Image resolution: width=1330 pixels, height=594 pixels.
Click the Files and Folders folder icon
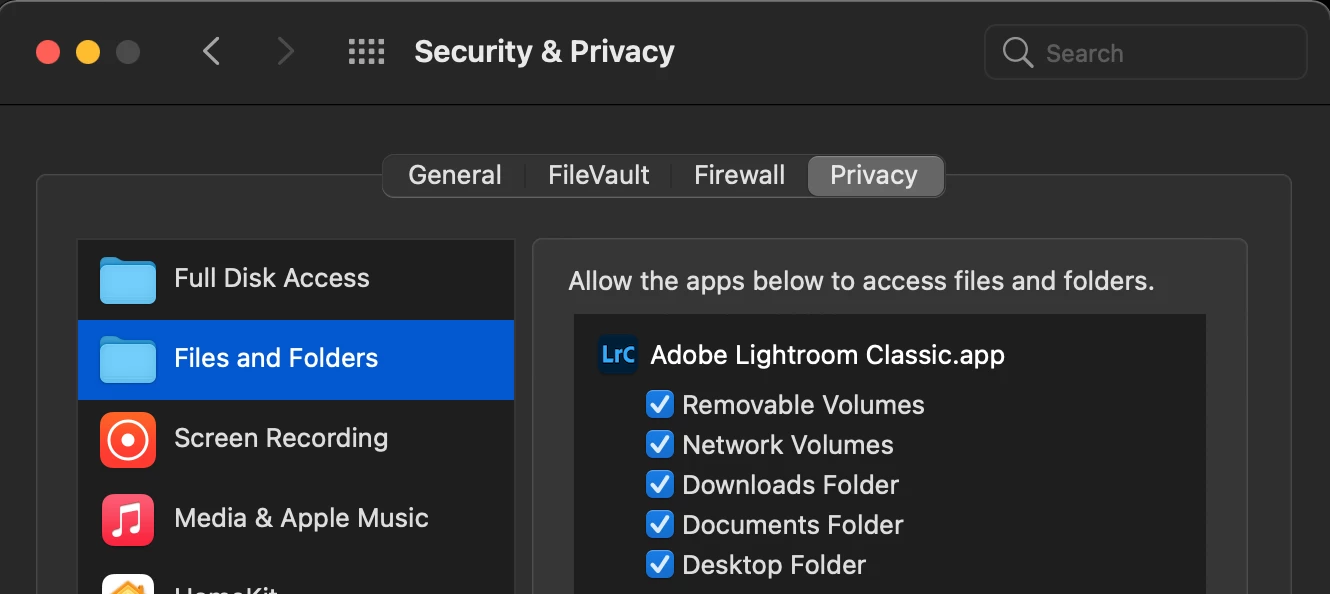128,359
